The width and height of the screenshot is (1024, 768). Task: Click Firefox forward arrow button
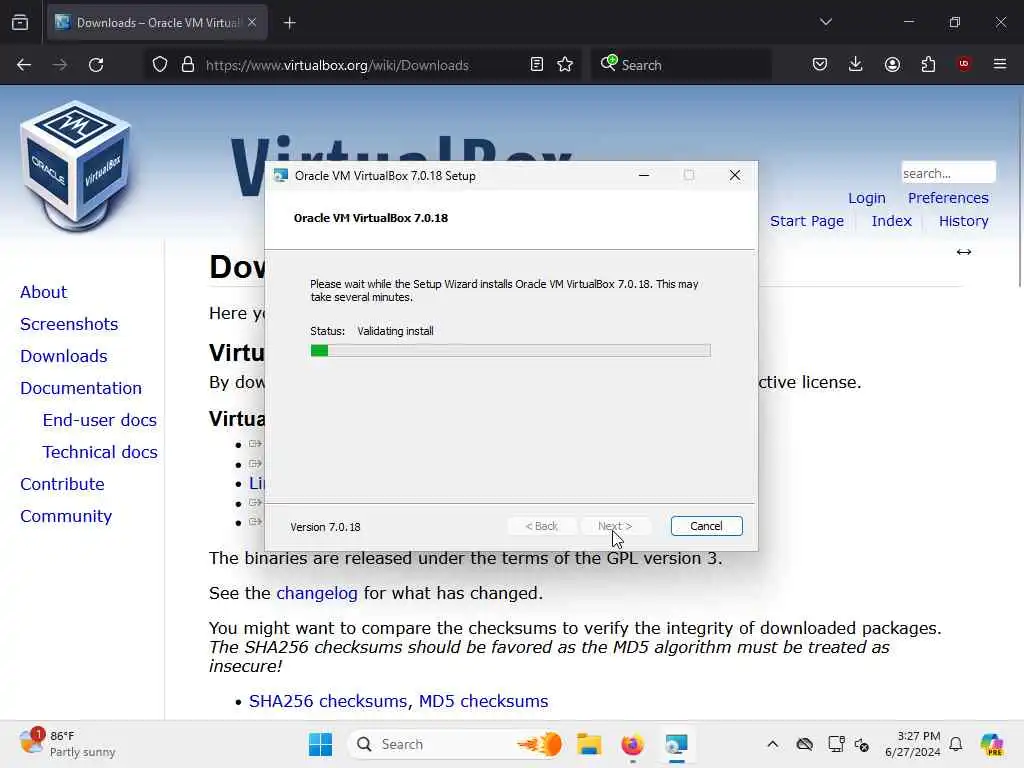click(59, 65)
